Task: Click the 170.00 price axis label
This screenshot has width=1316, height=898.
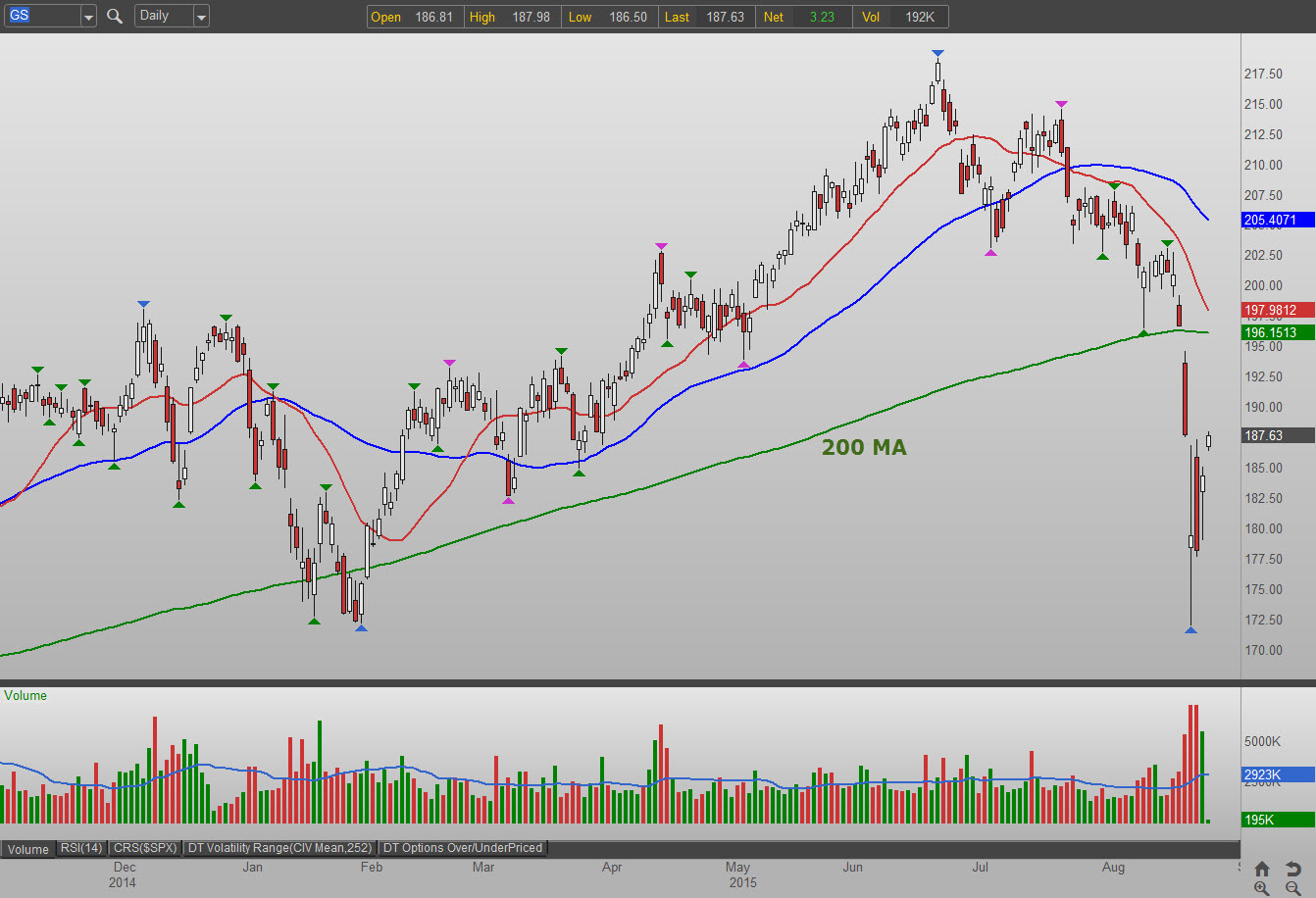Action: [x=1263, y=650]
